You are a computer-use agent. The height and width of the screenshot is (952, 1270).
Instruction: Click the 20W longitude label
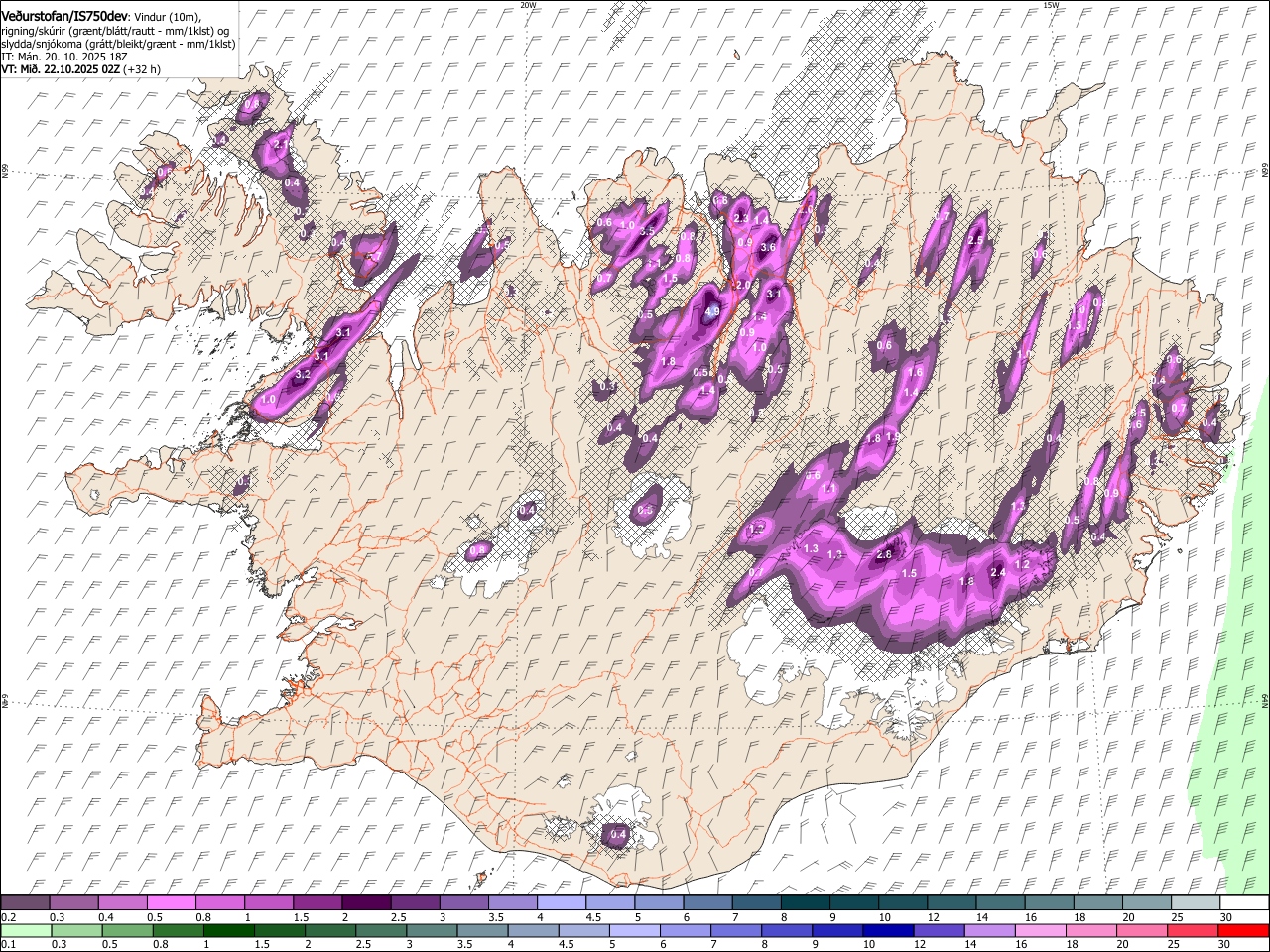pos(528,5)
